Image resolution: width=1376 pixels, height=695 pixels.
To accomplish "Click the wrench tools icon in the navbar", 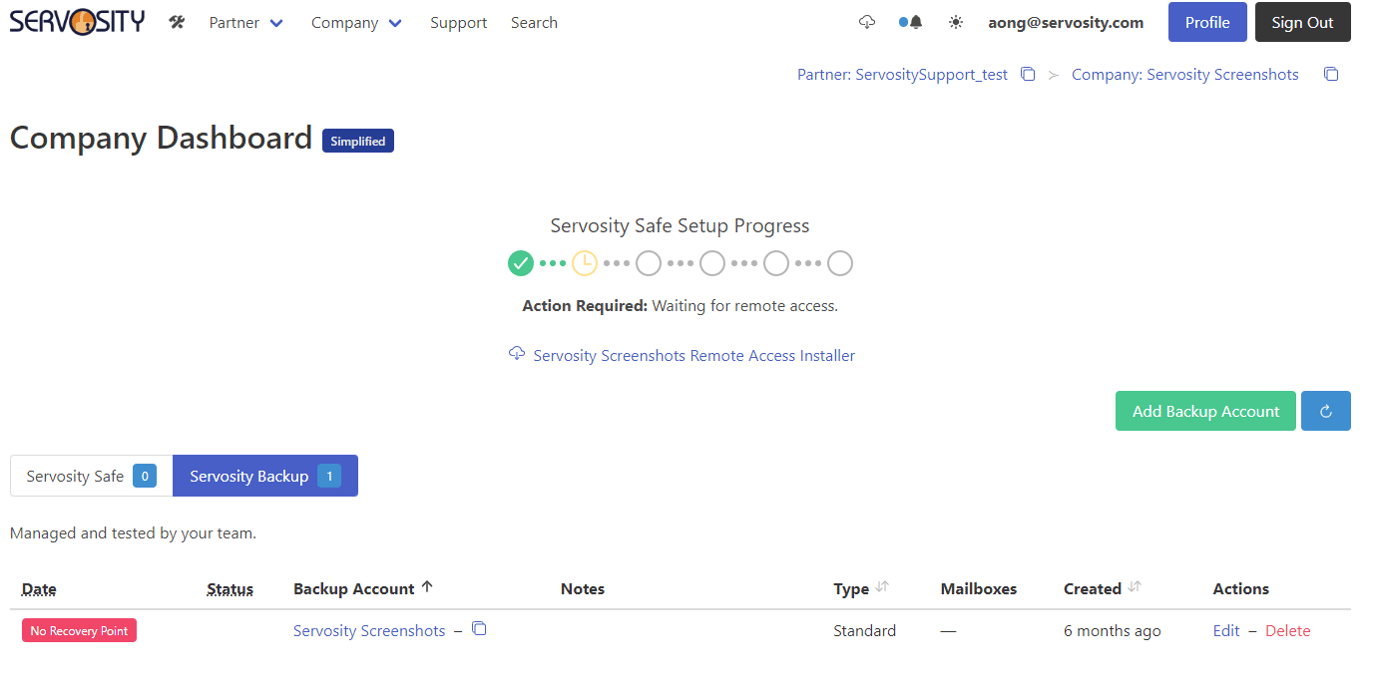I will [176, 21].
